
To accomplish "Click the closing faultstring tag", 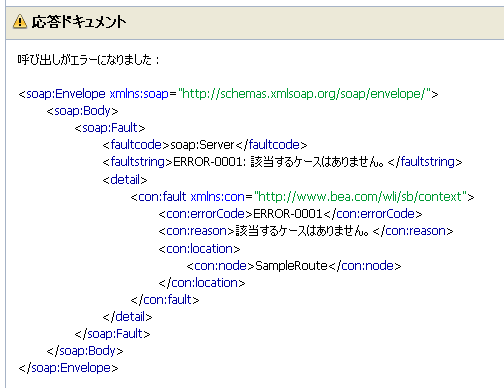I will pyautogui.click(x=425, y=162).
